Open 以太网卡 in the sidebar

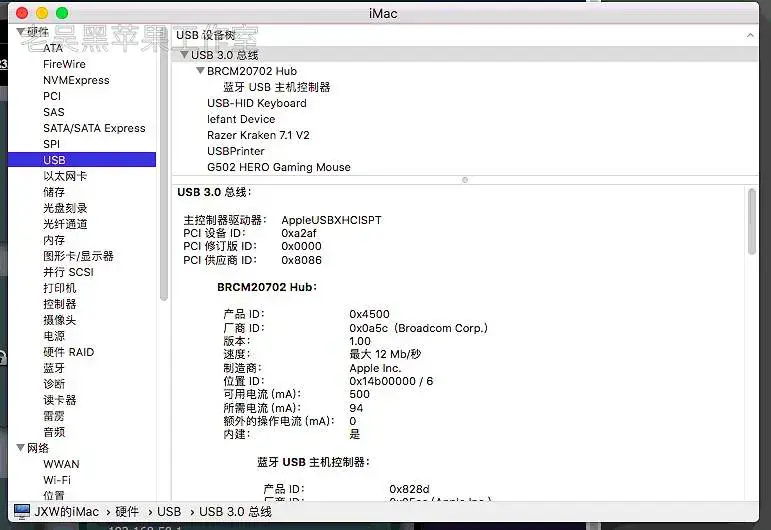[x=65, y=176]
